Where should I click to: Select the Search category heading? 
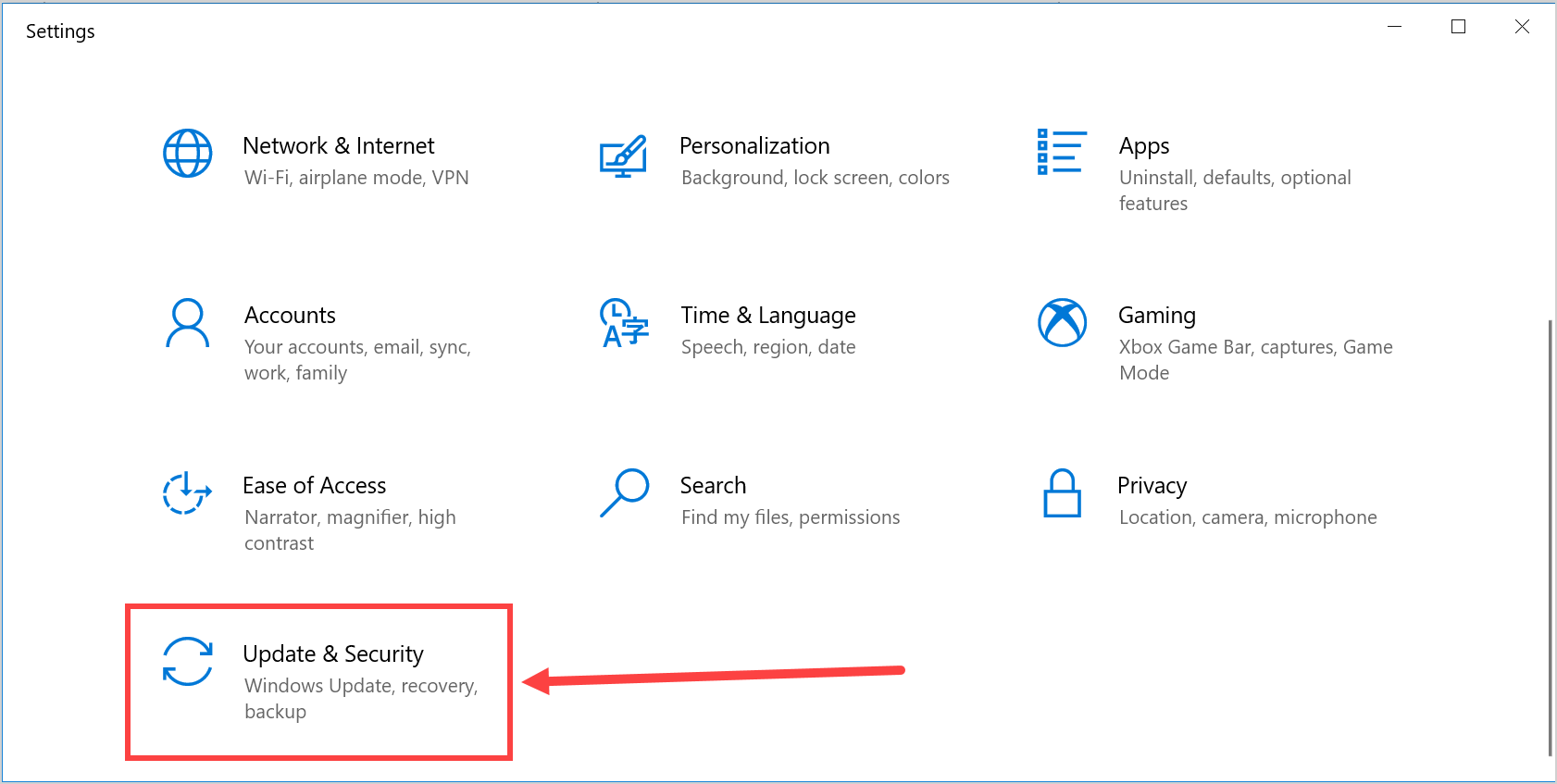713,486
